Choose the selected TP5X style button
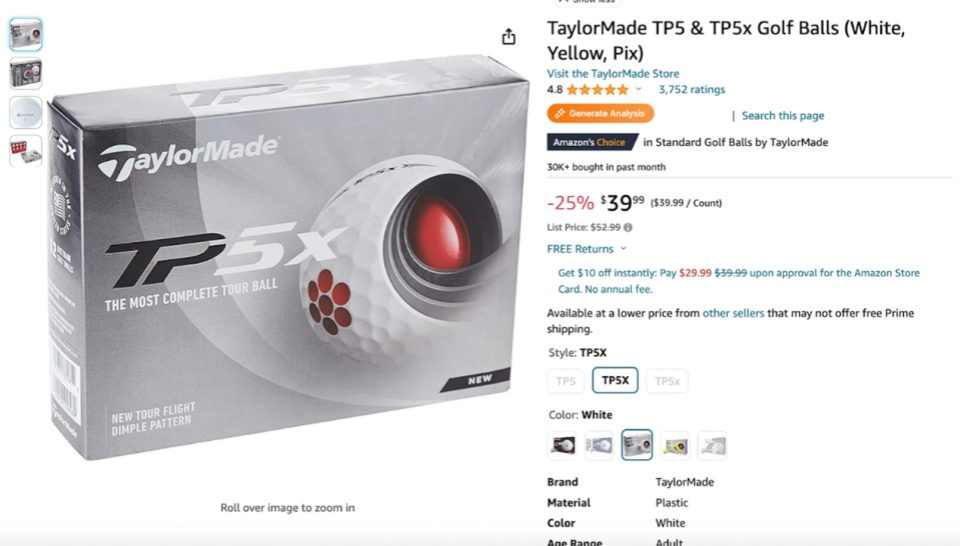The width and height of the screenshot is (960, 546). (615, 380)
